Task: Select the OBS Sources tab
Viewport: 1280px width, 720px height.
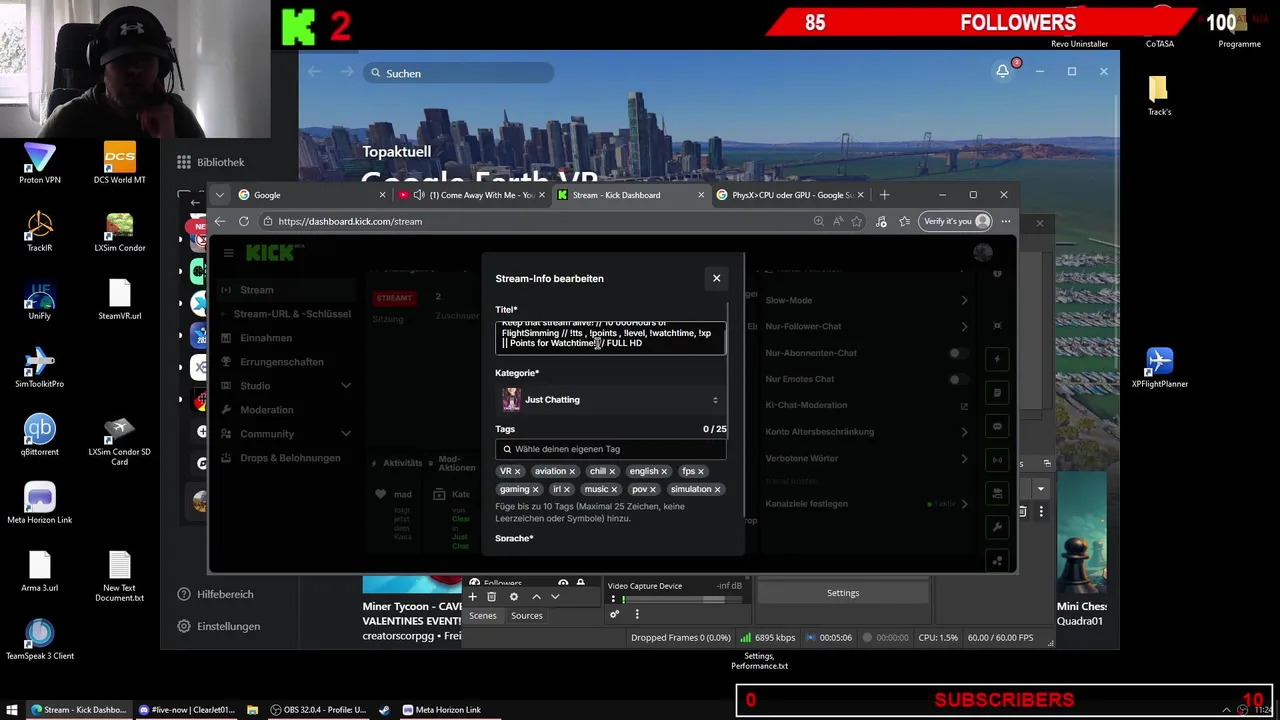Action: (526, 616)
